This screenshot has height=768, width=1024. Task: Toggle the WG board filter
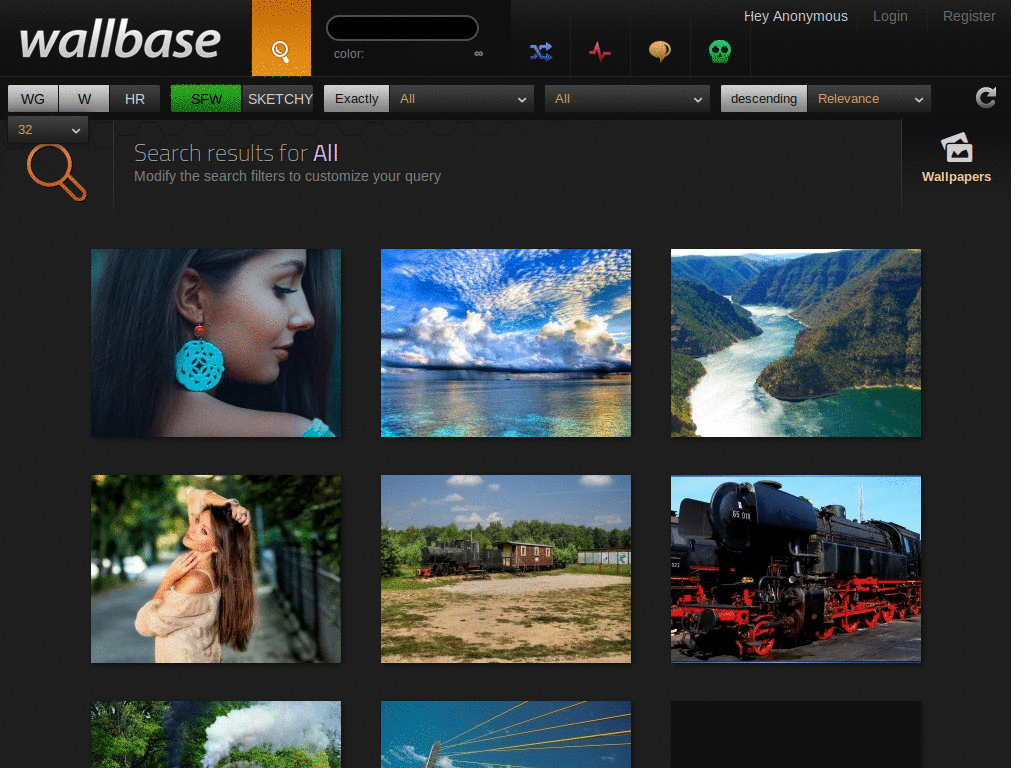tap(31, 98)
